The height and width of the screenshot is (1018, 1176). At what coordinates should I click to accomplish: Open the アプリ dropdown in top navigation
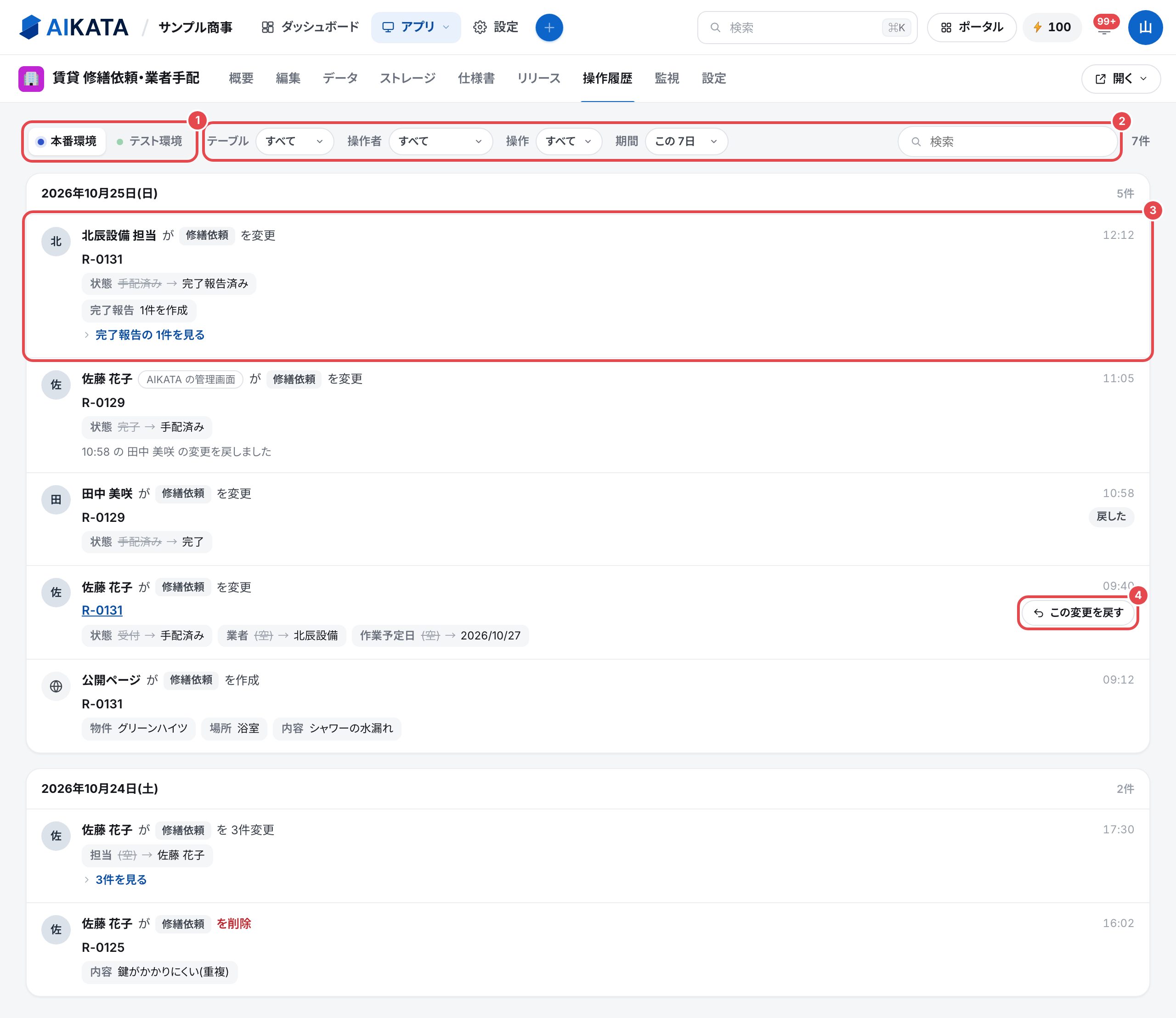416,27
